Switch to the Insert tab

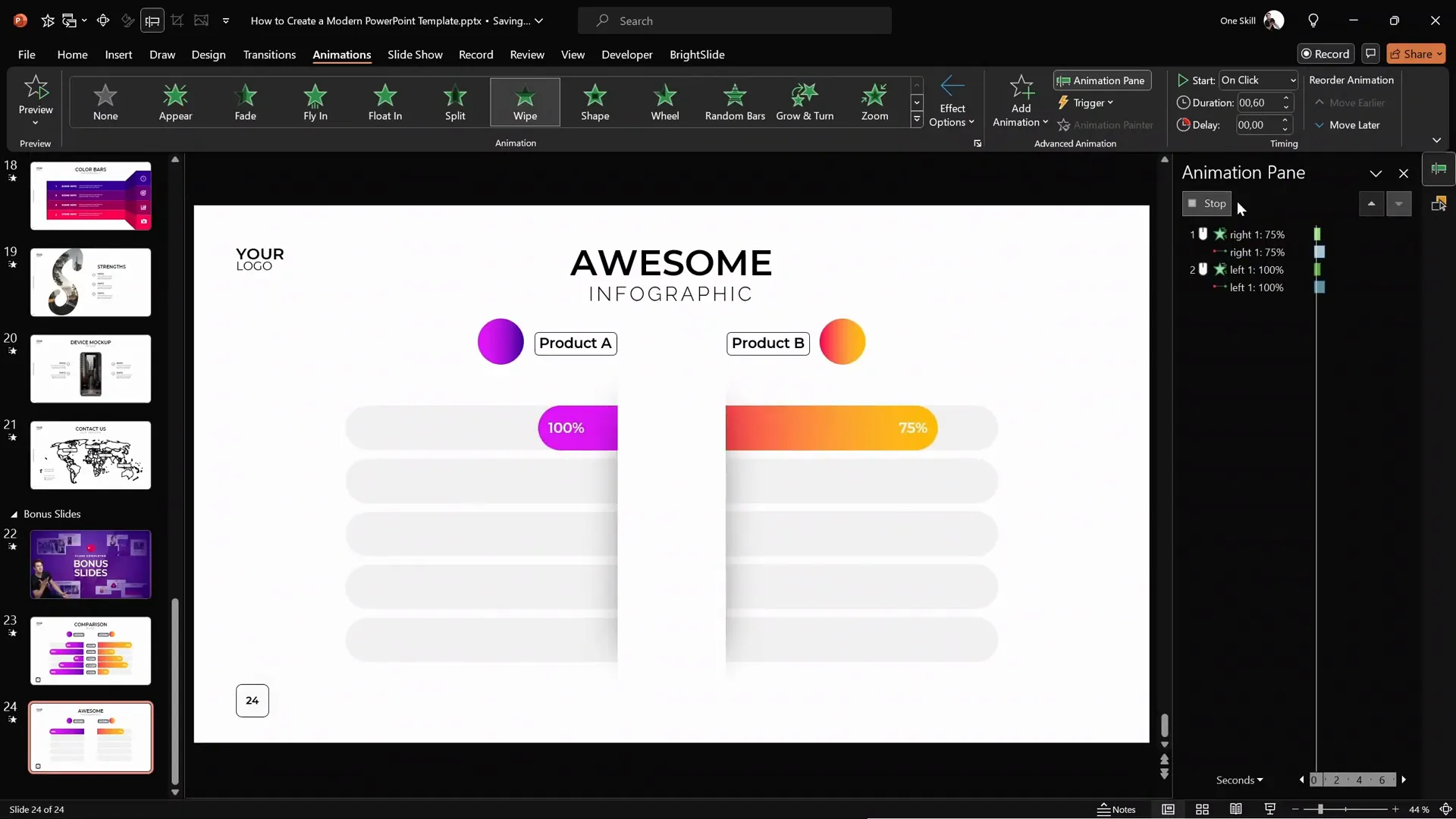118,55
